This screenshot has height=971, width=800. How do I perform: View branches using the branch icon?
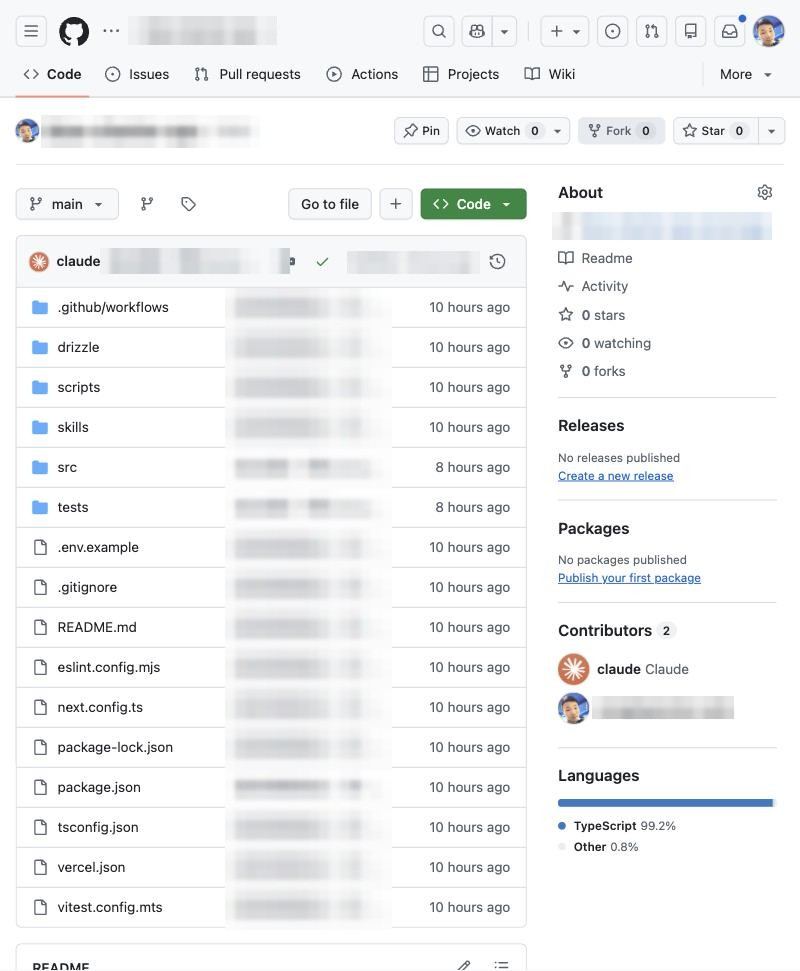(147, 204)
